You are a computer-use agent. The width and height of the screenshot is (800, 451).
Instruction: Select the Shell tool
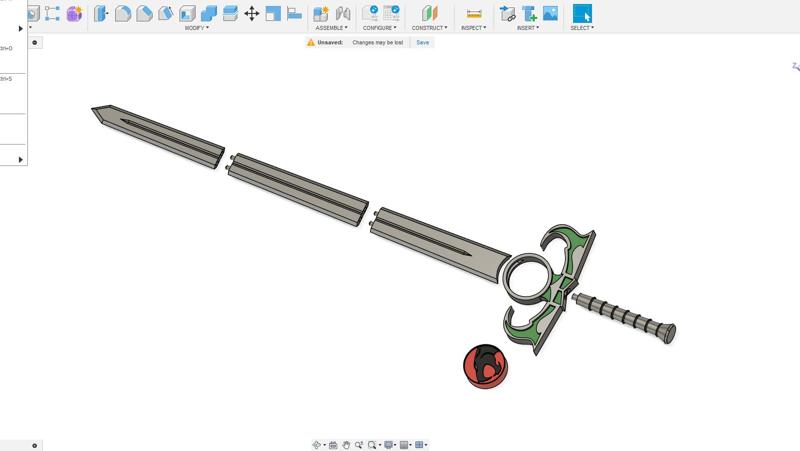coord(187,14)
